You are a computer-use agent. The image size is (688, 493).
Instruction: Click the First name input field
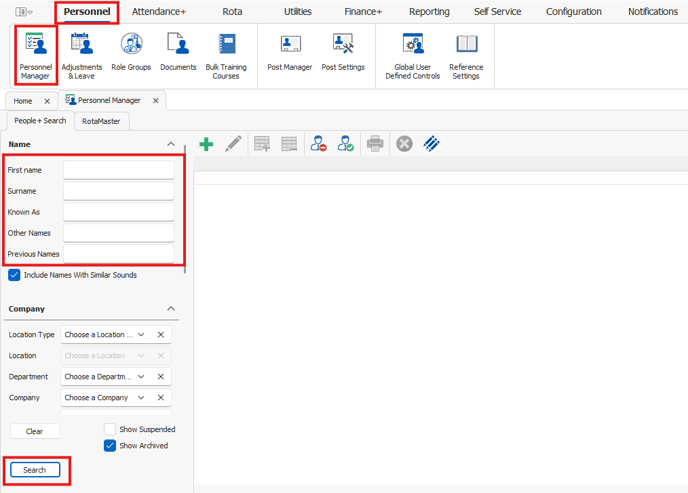[x=118, y=170]
